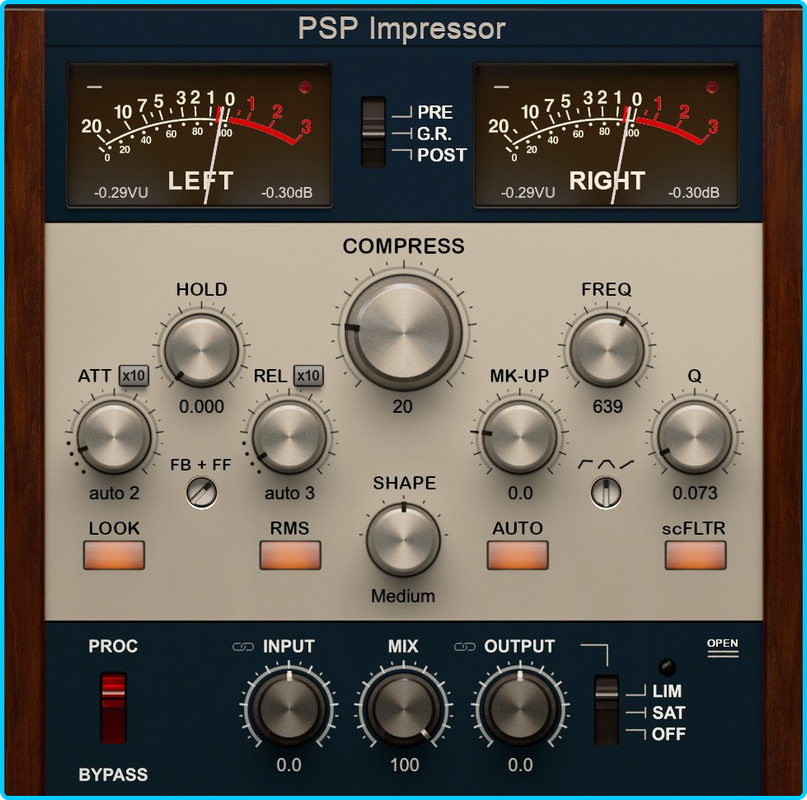The width and height of the screenshot is (807, 800).
Task: Click the Q value 0.073
Action: [695, 493]
